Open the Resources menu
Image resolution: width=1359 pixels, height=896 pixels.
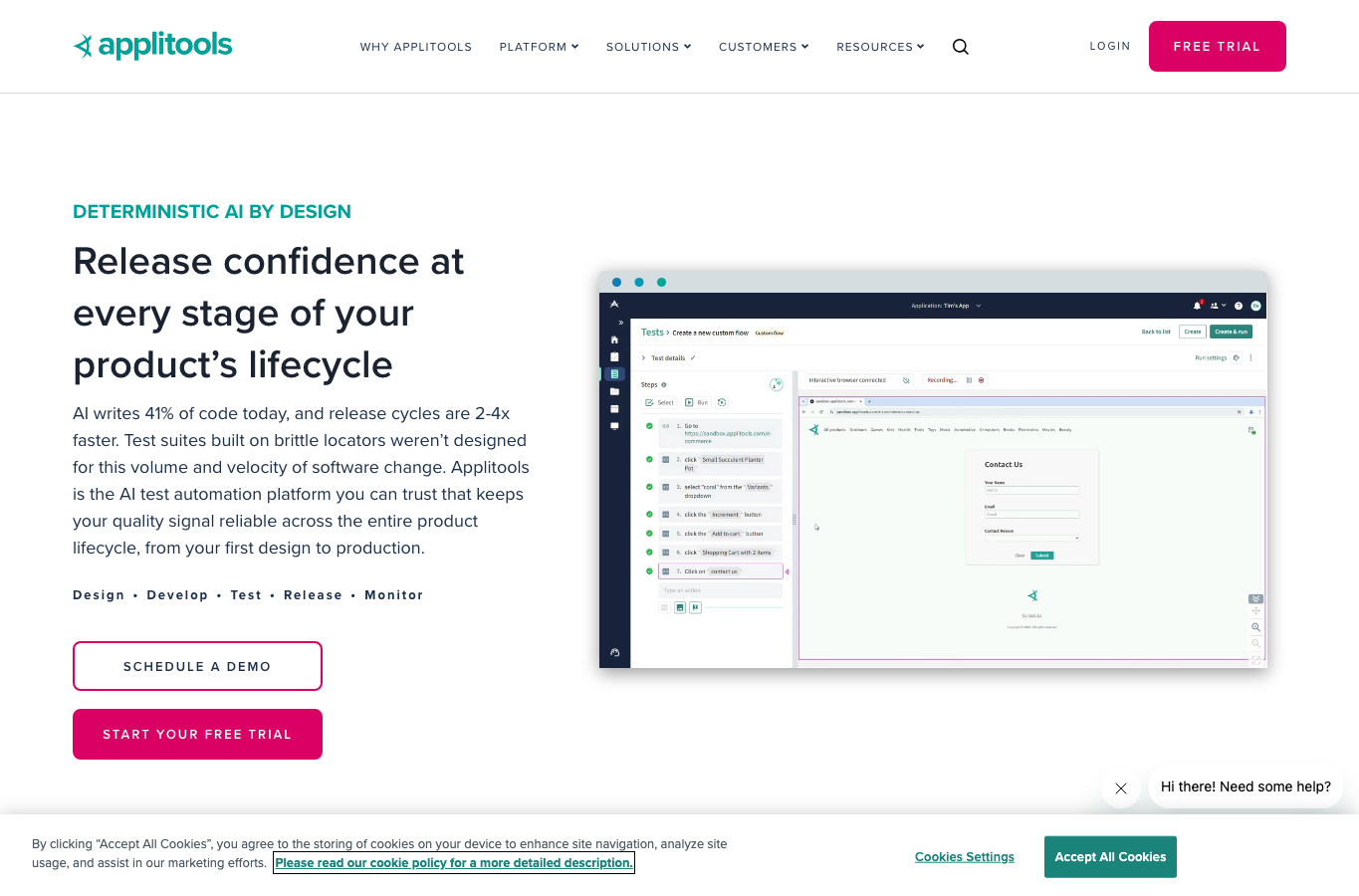880,47
